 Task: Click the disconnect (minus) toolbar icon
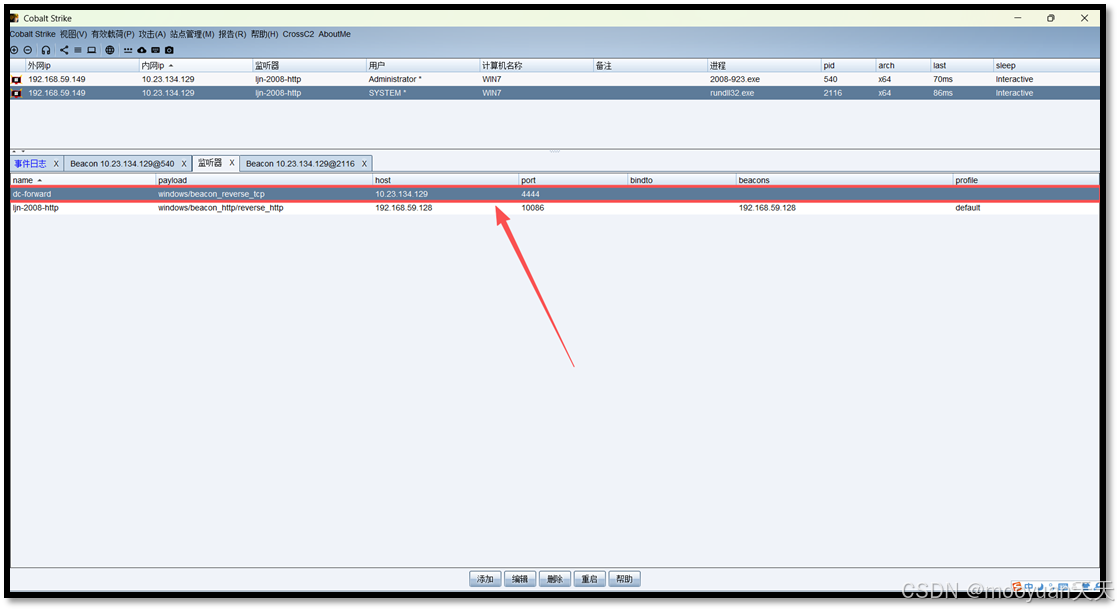28,50
